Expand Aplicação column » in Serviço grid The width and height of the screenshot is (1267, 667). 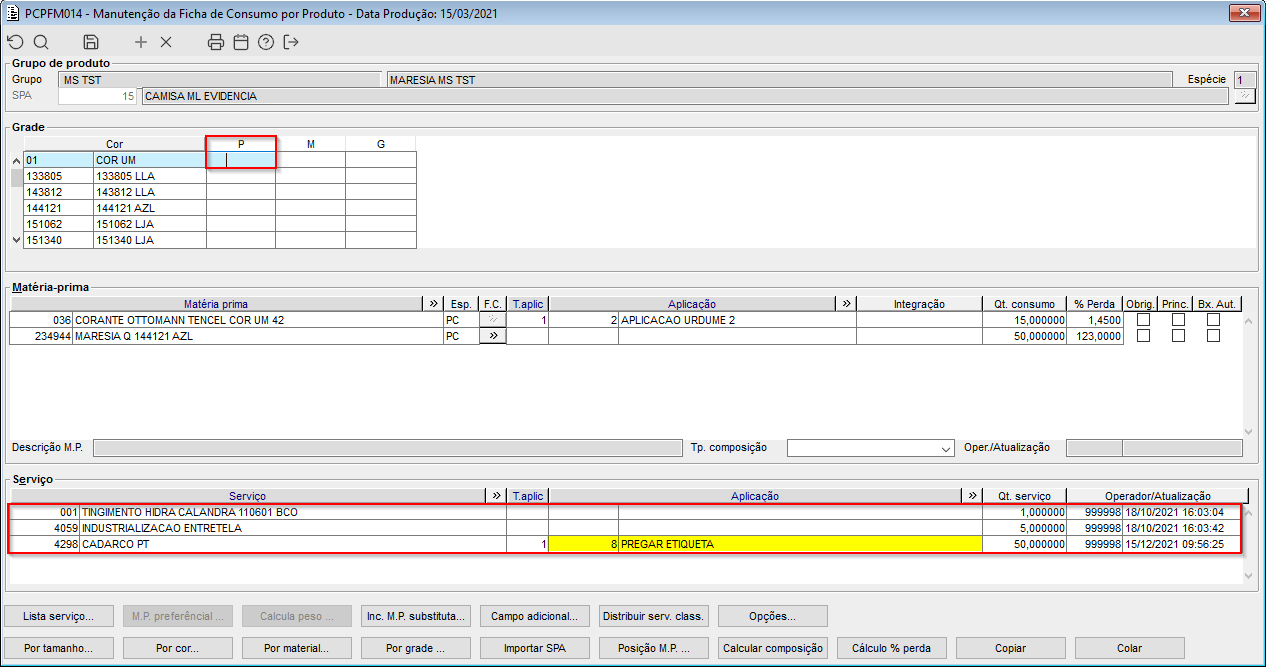pos(972,496)
